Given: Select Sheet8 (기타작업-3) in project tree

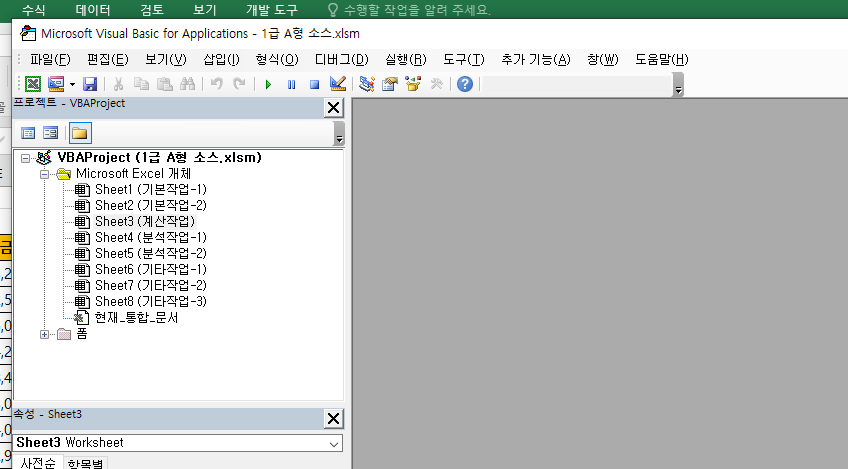Looking at the screenshot, I should point(151,301).
